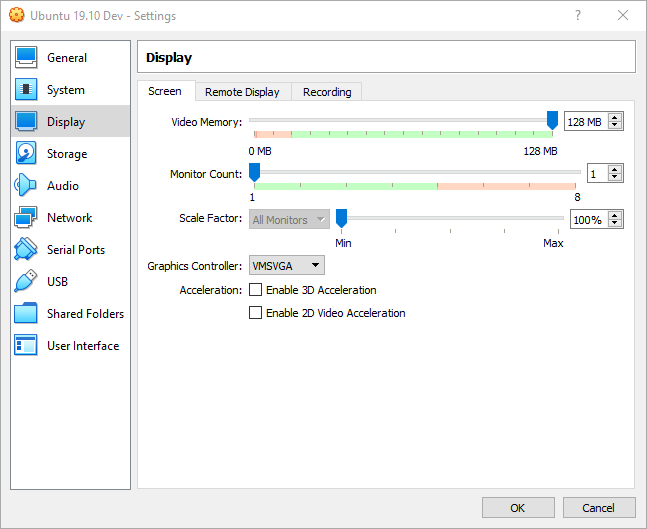Click the Monitor Count slider handle
The image size is (647, 529).
[255, 172]
